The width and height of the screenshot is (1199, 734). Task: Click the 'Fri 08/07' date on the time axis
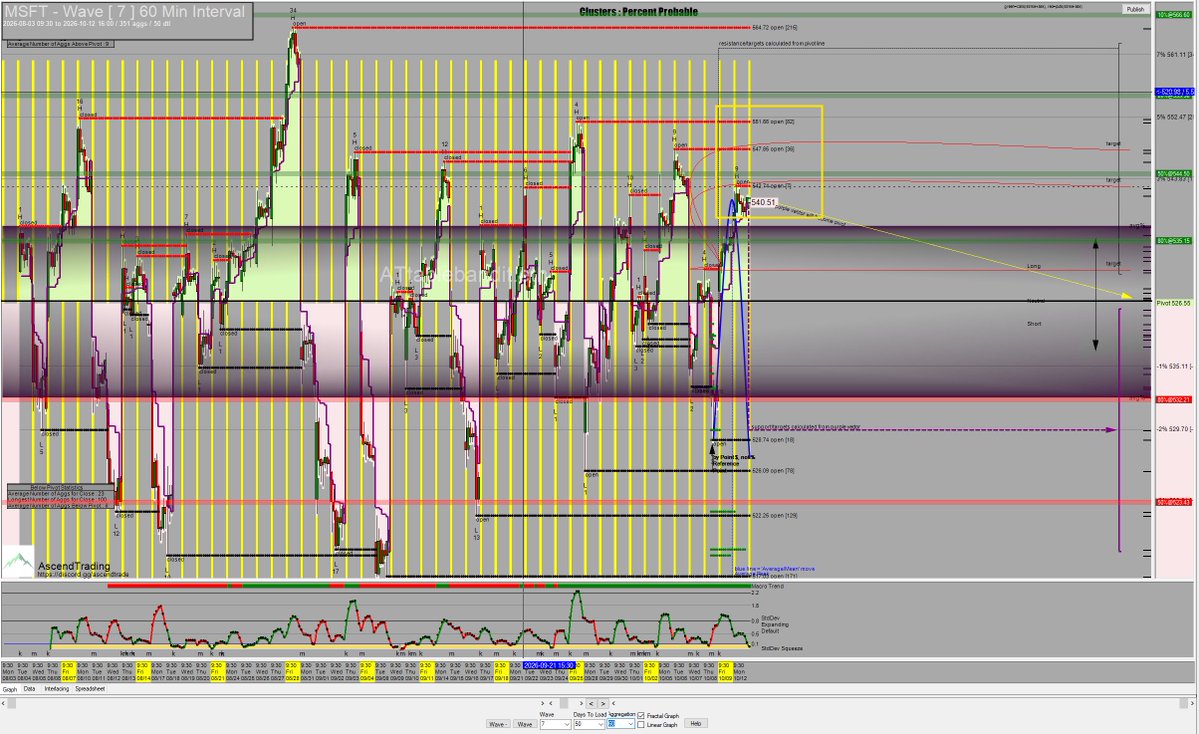tap(68, 672)
